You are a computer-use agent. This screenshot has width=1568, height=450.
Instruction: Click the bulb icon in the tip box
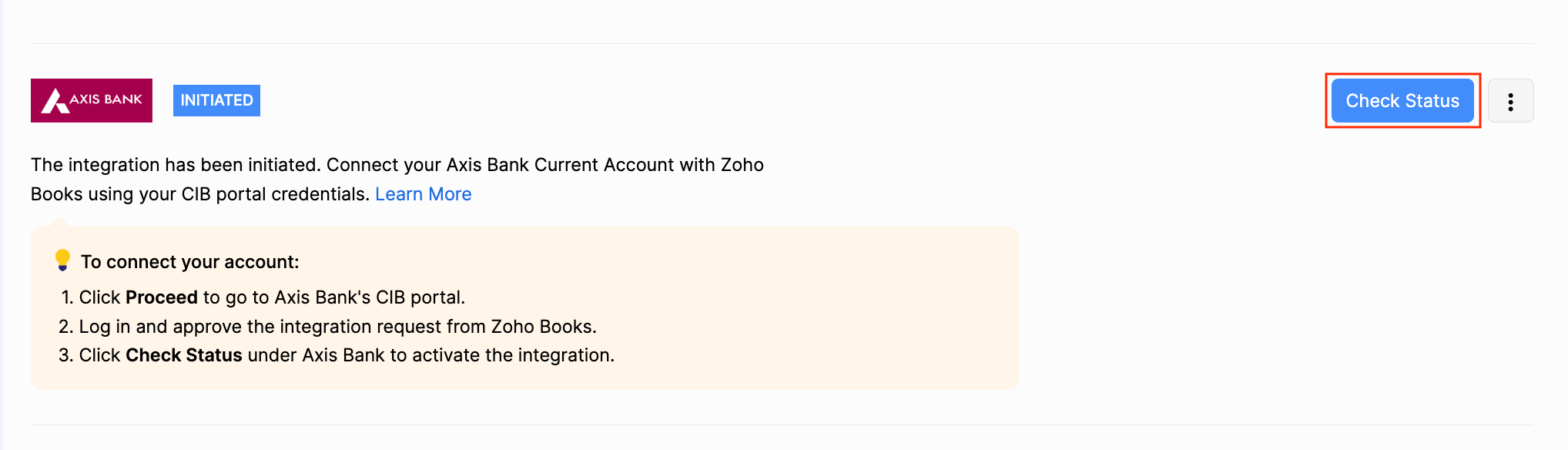point(63,260)
